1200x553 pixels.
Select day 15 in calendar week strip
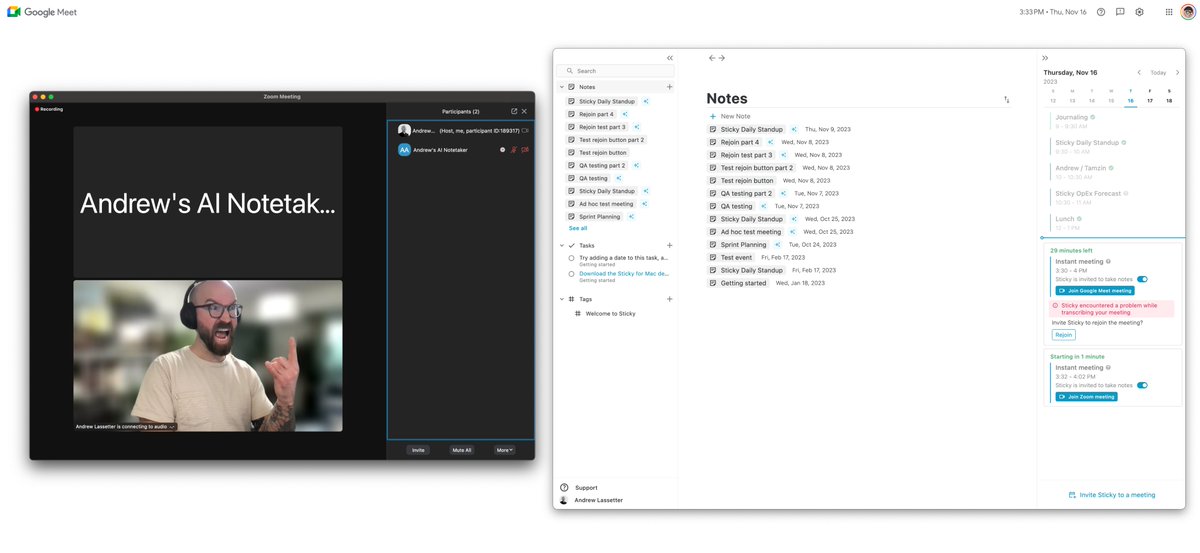pyautogui.click(x=1111, y=100)
